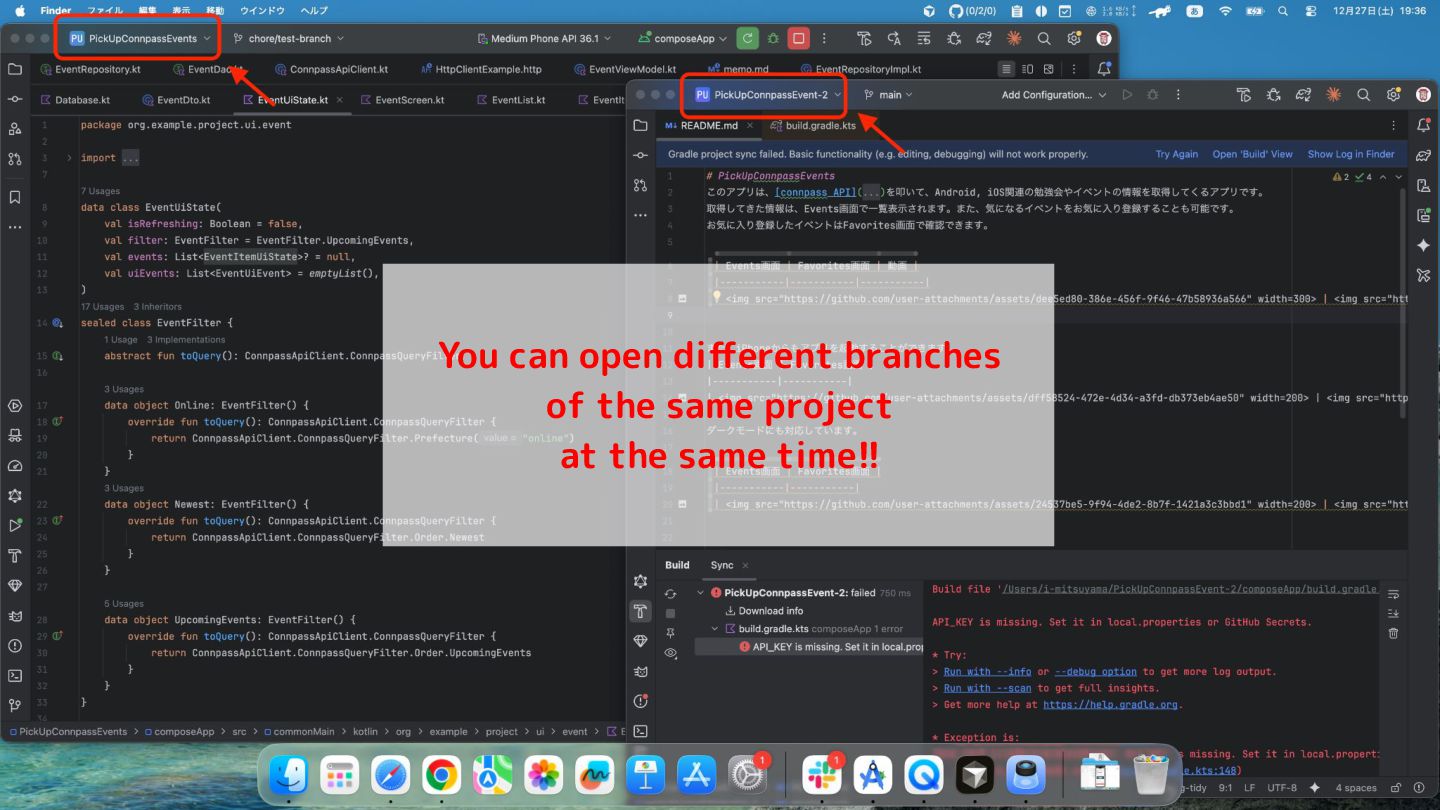Click Search magnifier in back window toolbar

[x=1044, y=38]
